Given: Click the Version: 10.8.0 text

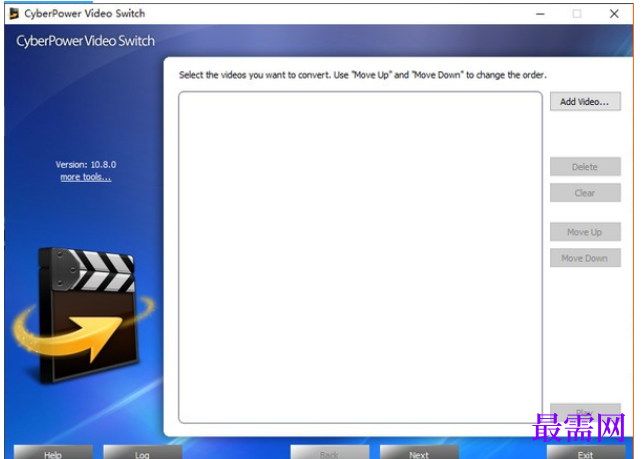Looking at the screenshot, I should click(x=86, y=165).
